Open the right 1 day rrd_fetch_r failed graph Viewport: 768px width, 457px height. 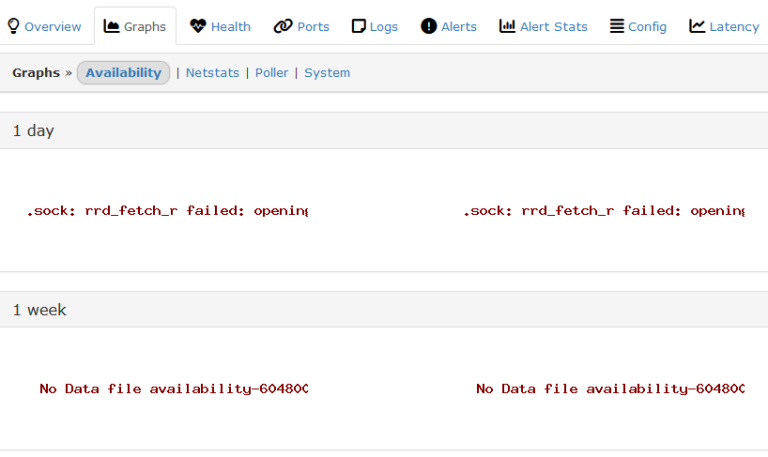pyautogui.click(x=603, y=211)
